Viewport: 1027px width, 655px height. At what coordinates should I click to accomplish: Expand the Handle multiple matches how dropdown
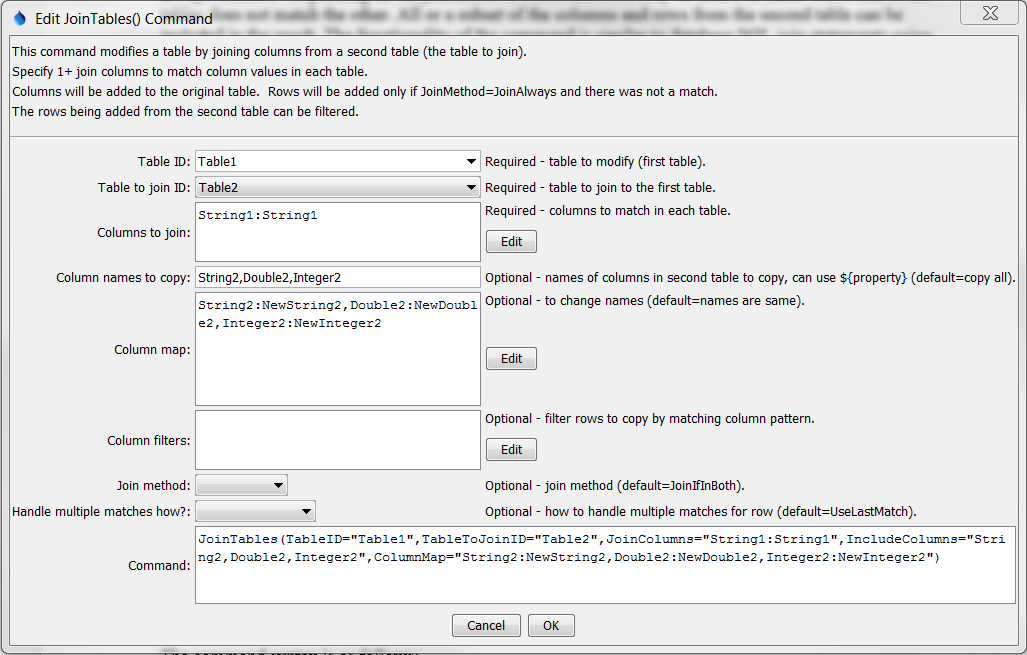(x=255, y=512)
